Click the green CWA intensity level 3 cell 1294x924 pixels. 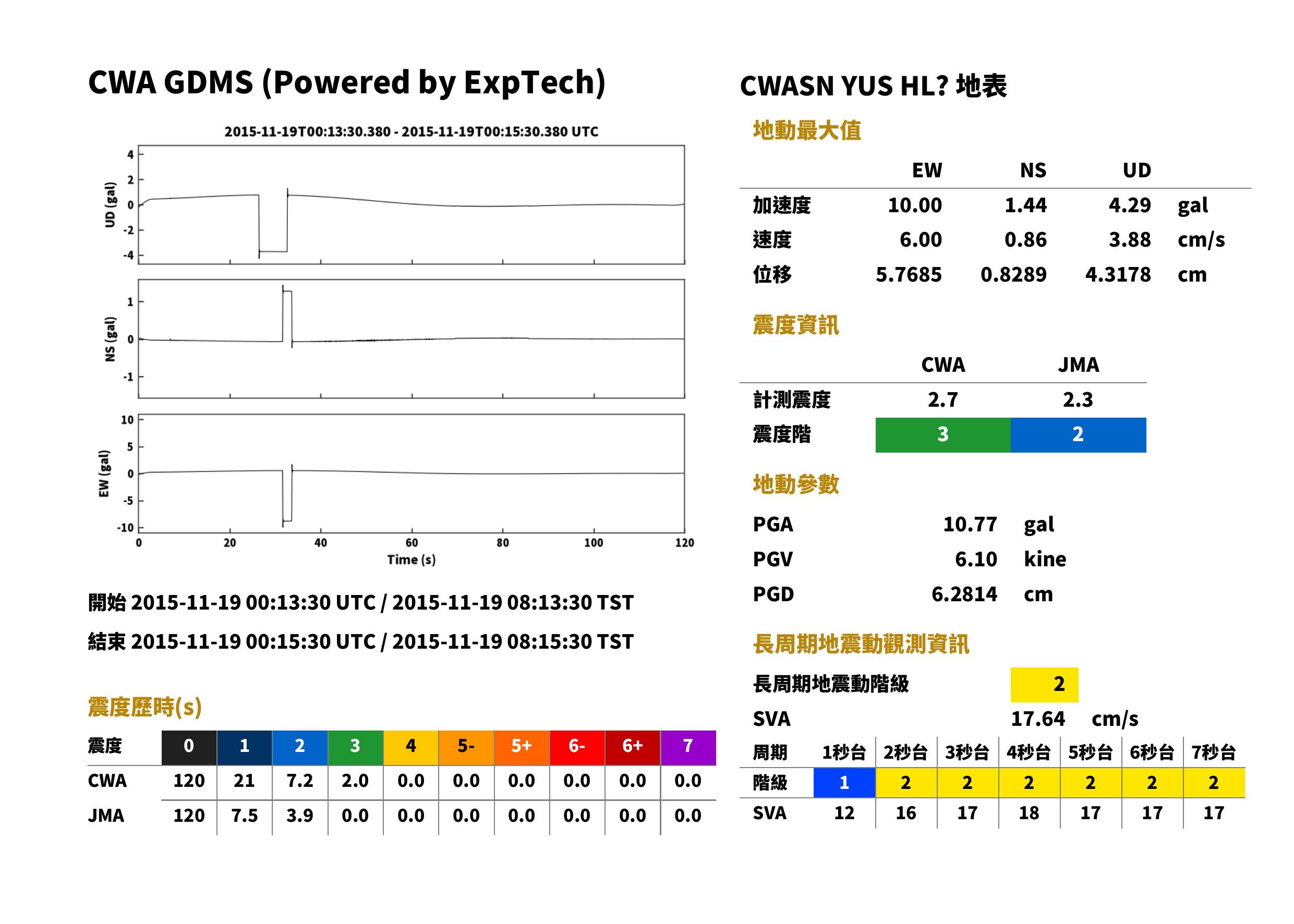point(942,435)
